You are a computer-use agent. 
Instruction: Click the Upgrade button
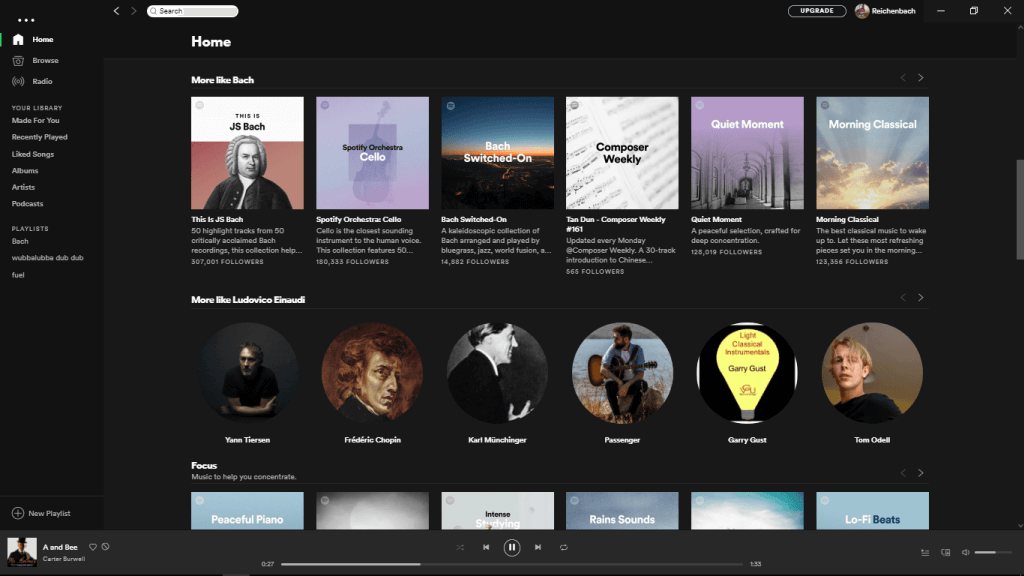817,11
